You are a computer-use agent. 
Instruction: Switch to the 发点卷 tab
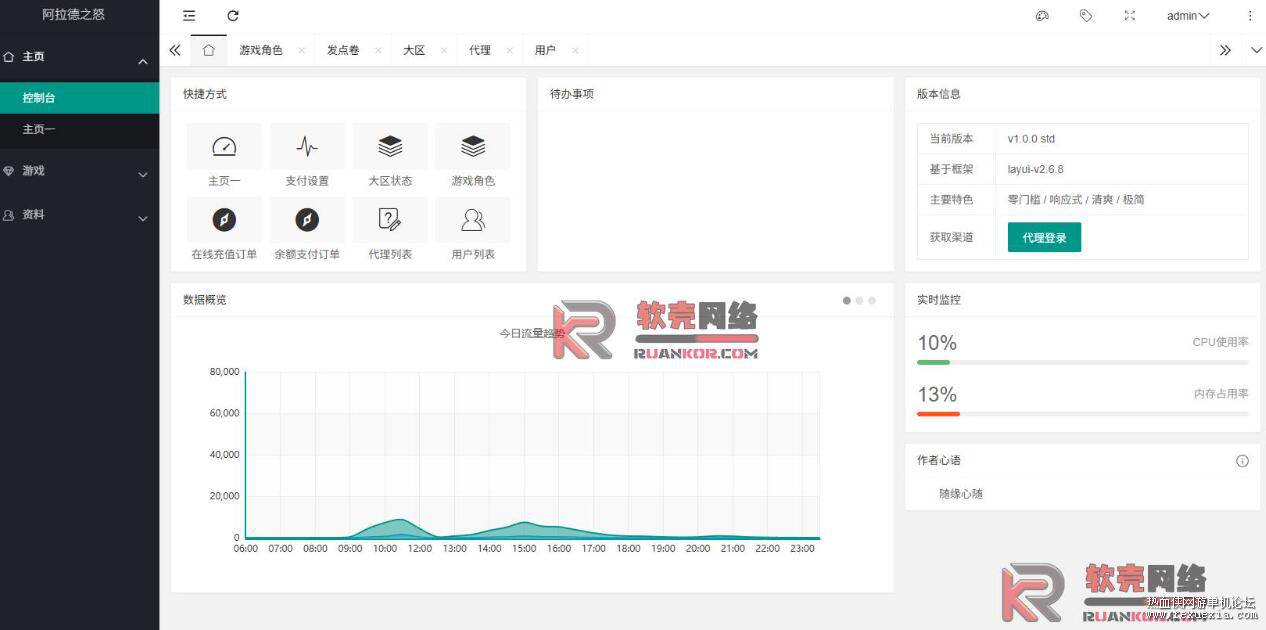click(343, 50)
